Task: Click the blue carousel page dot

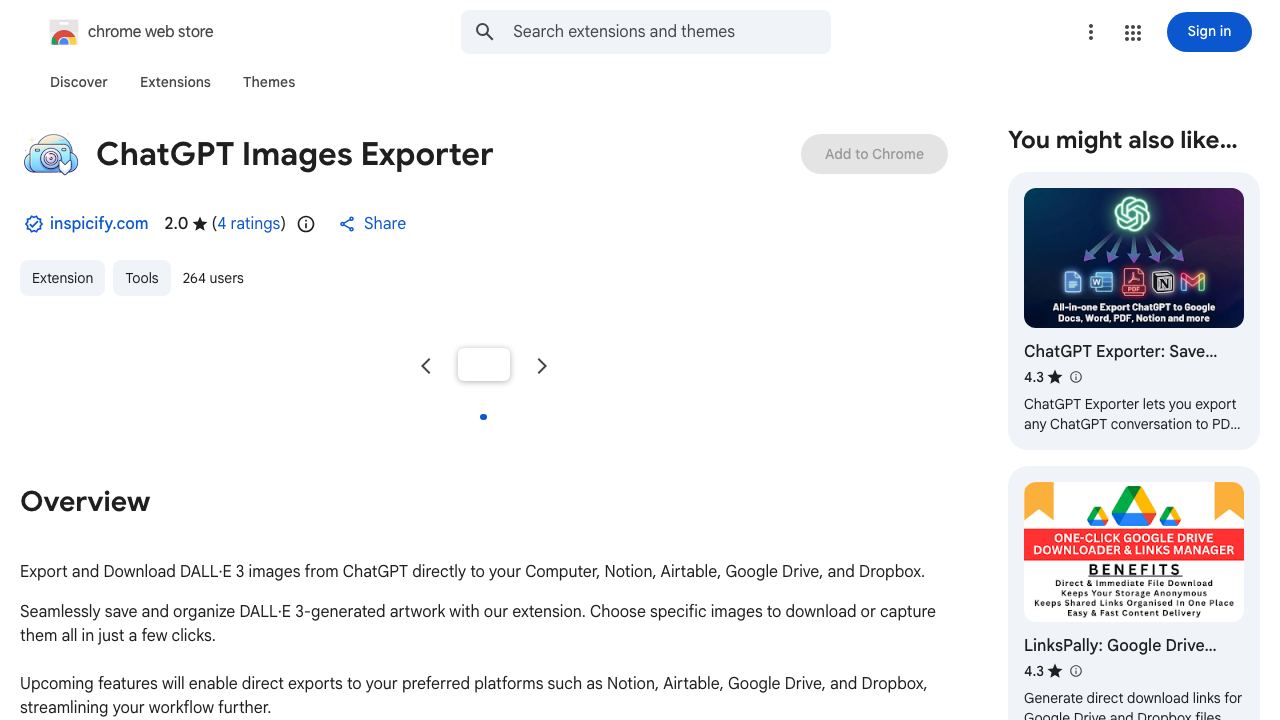Action: [x=483, y=417]
